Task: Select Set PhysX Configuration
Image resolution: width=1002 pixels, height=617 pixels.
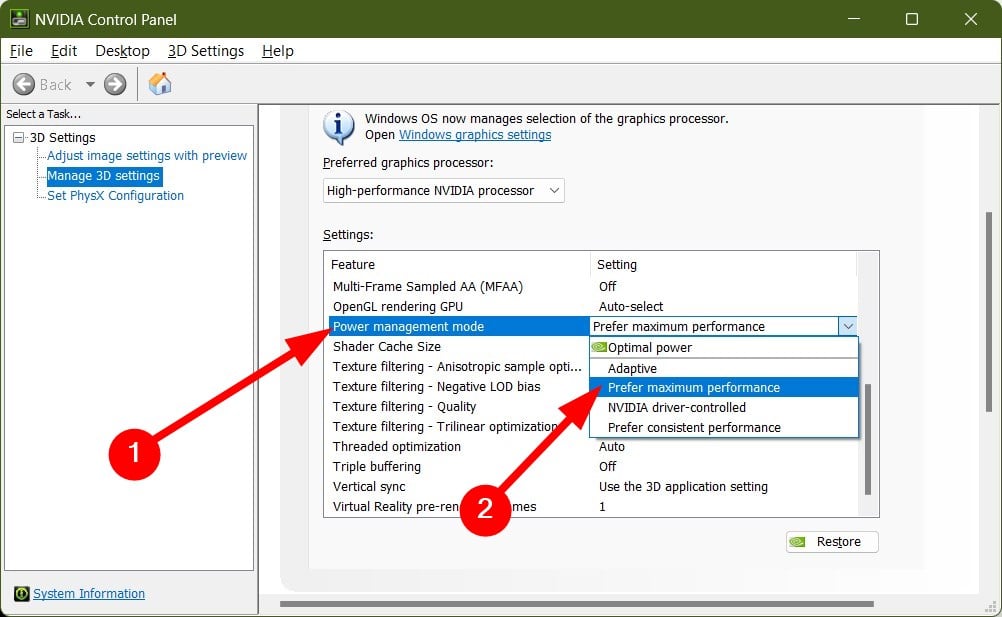Action: point(115,195)
